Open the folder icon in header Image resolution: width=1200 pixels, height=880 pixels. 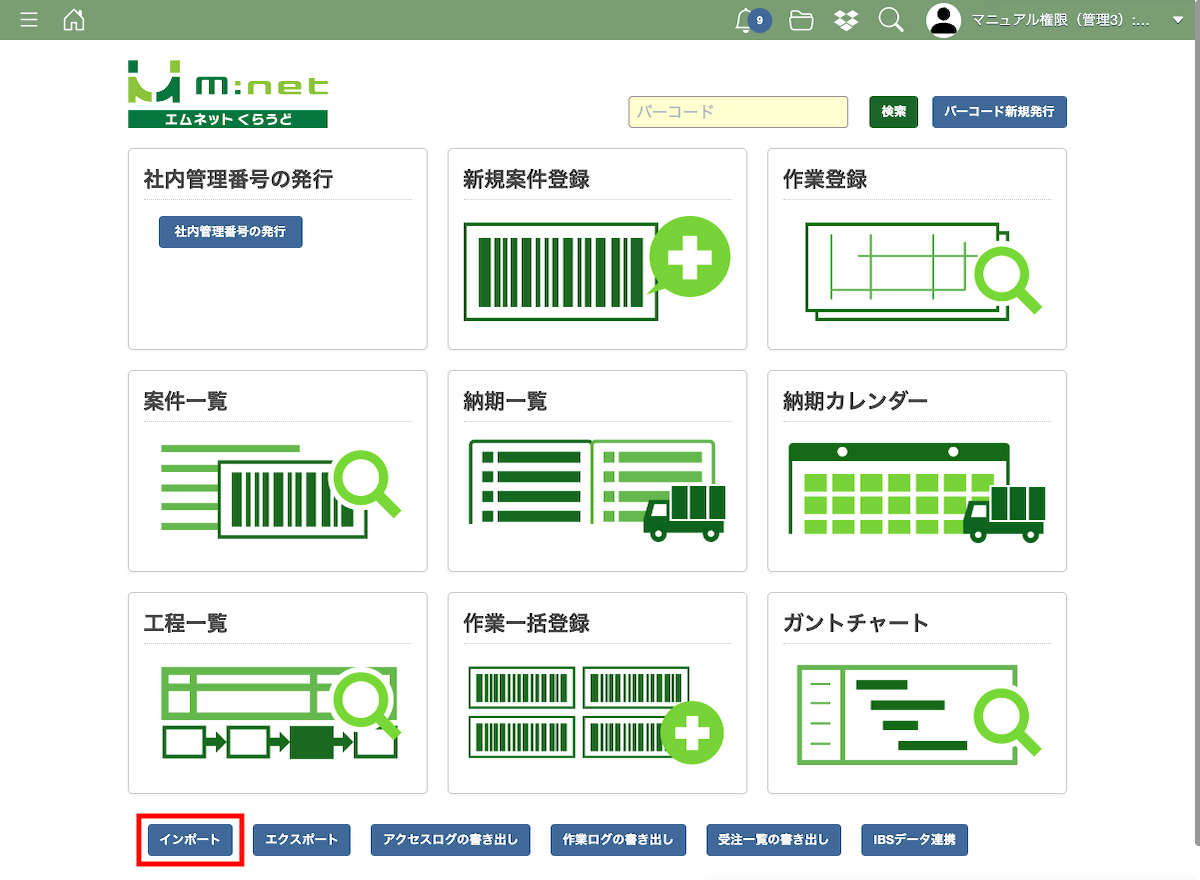(x=801, y=20)
